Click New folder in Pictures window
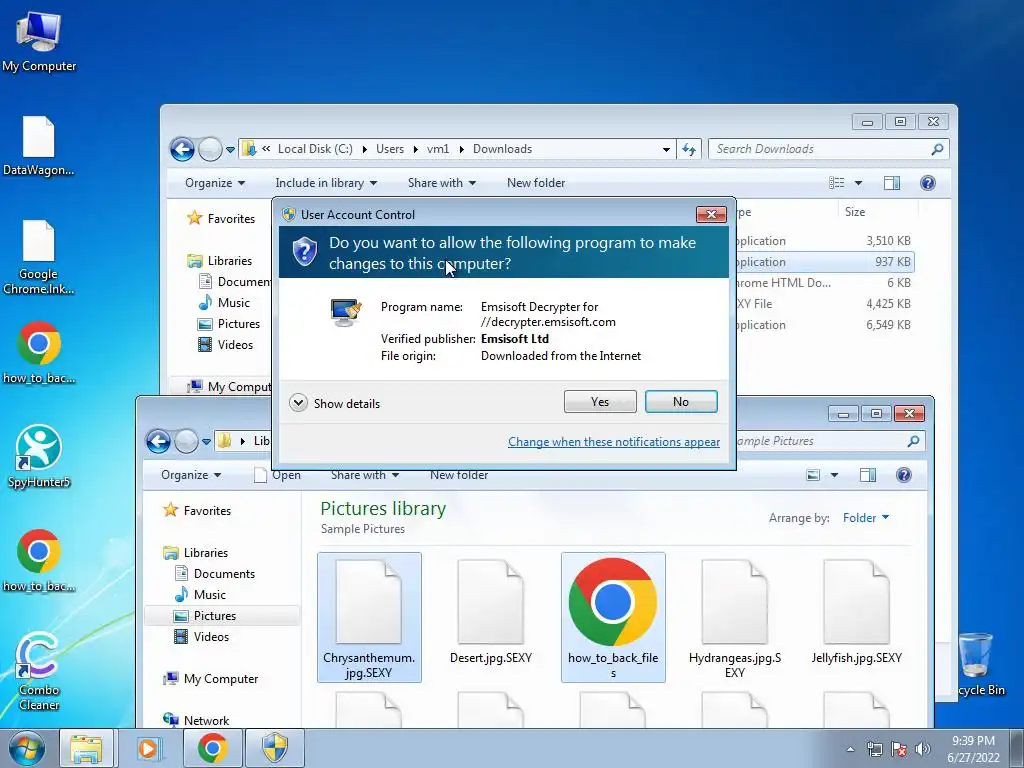This screenshot has height=768, width=1024. 458,475
